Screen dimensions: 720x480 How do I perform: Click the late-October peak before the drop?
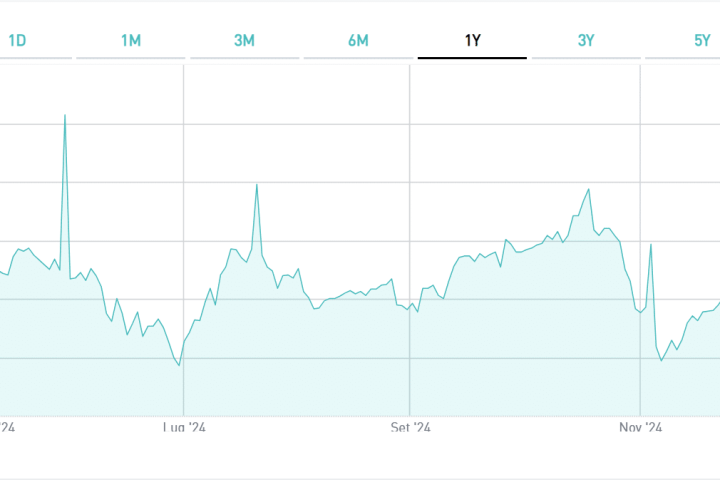pos(588,190)
